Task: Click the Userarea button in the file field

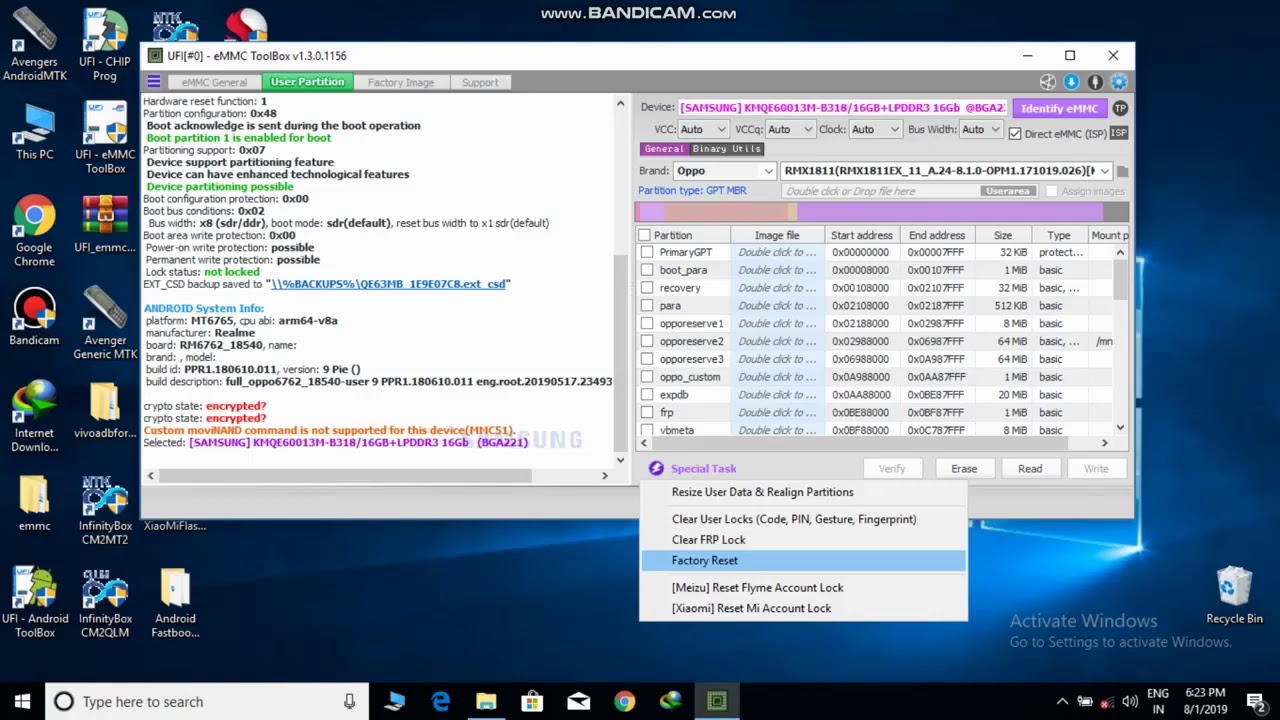Action: [1008, 191]
